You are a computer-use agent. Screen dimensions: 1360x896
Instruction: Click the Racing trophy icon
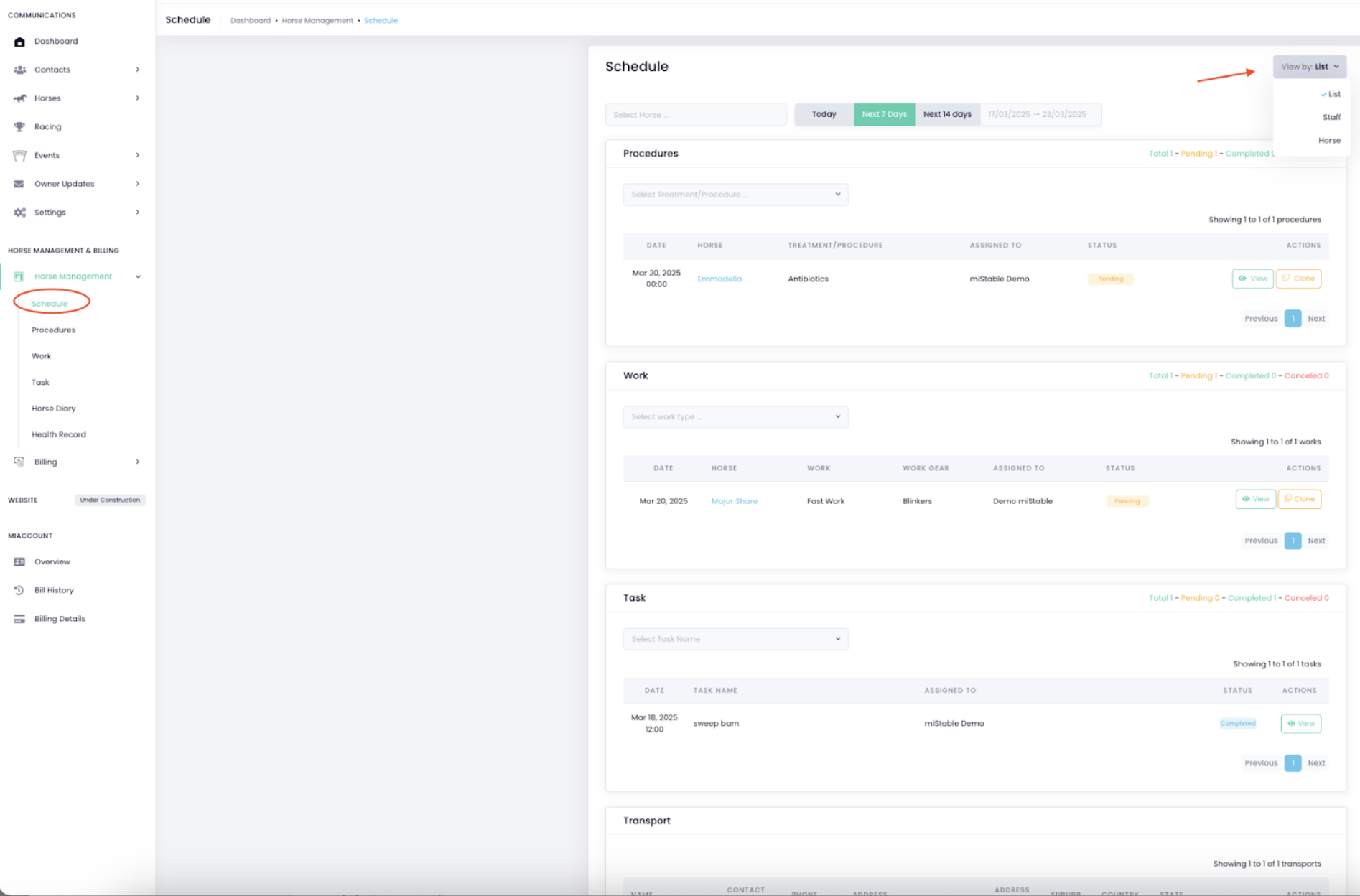click(19, 127)
